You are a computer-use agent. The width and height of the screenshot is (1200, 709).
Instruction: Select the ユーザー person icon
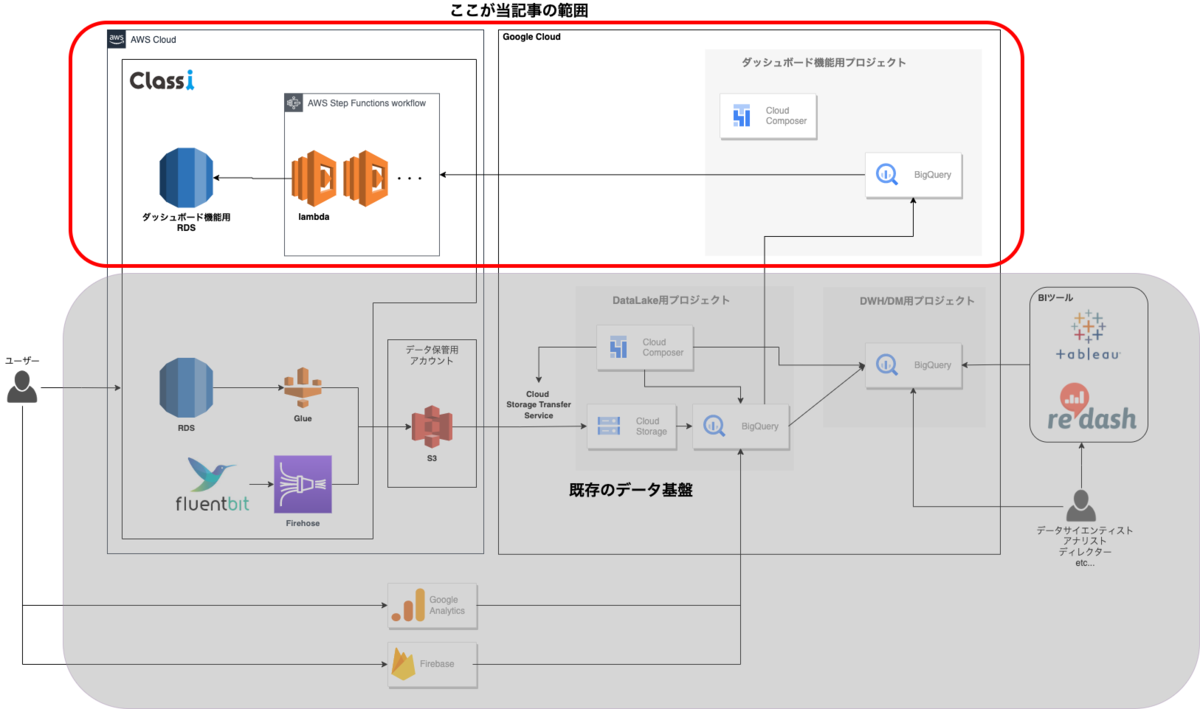point(22,387)
